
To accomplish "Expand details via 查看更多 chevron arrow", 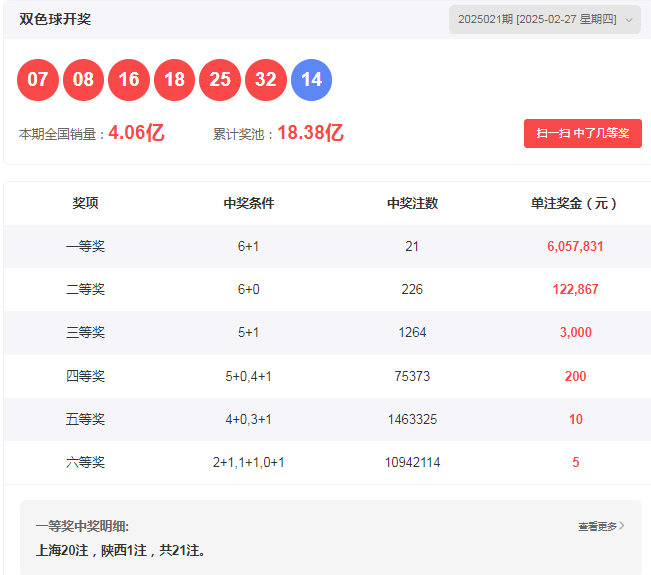I will click(622, 525).
